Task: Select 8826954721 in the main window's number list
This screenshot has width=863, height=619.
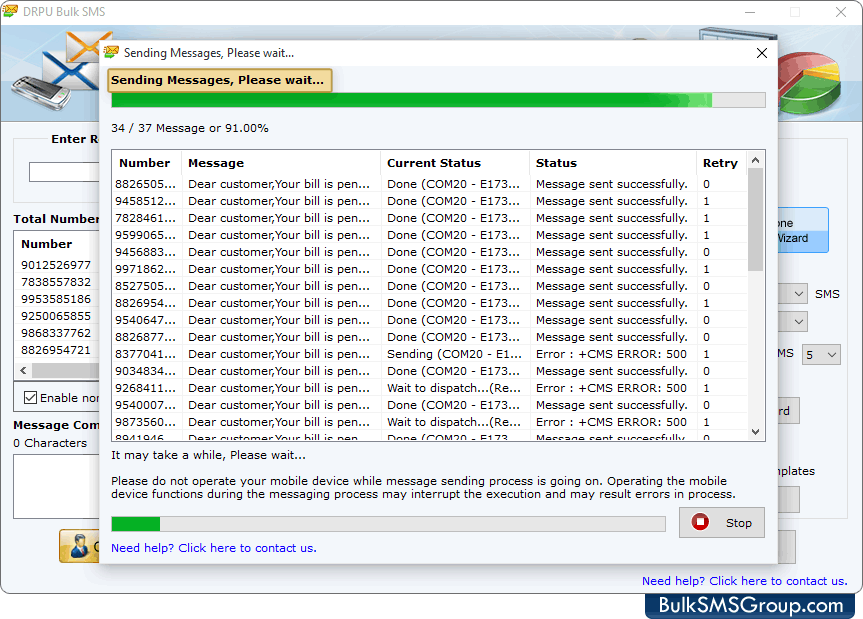Action: pyautogui.click(x=56, y=350)
